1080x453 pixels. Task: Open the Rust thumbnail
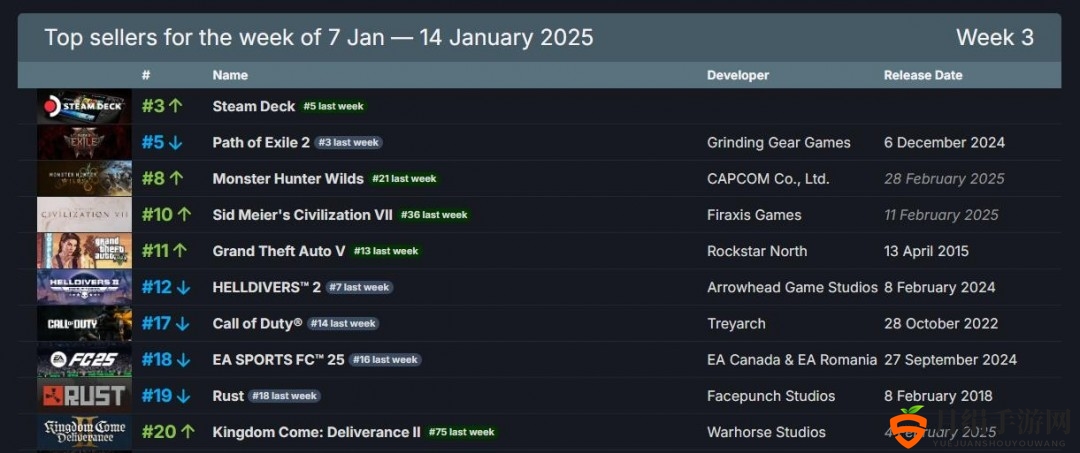[84, 396]
